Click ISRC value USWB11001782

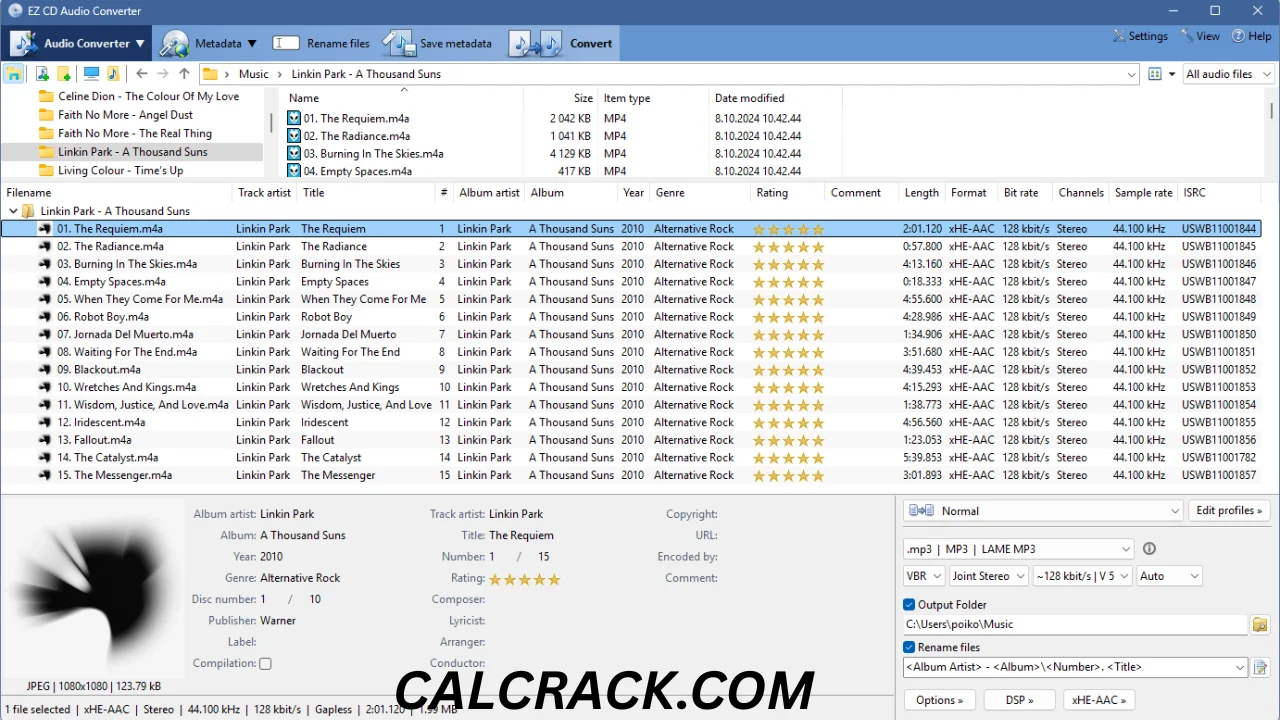pos(1218,458)
